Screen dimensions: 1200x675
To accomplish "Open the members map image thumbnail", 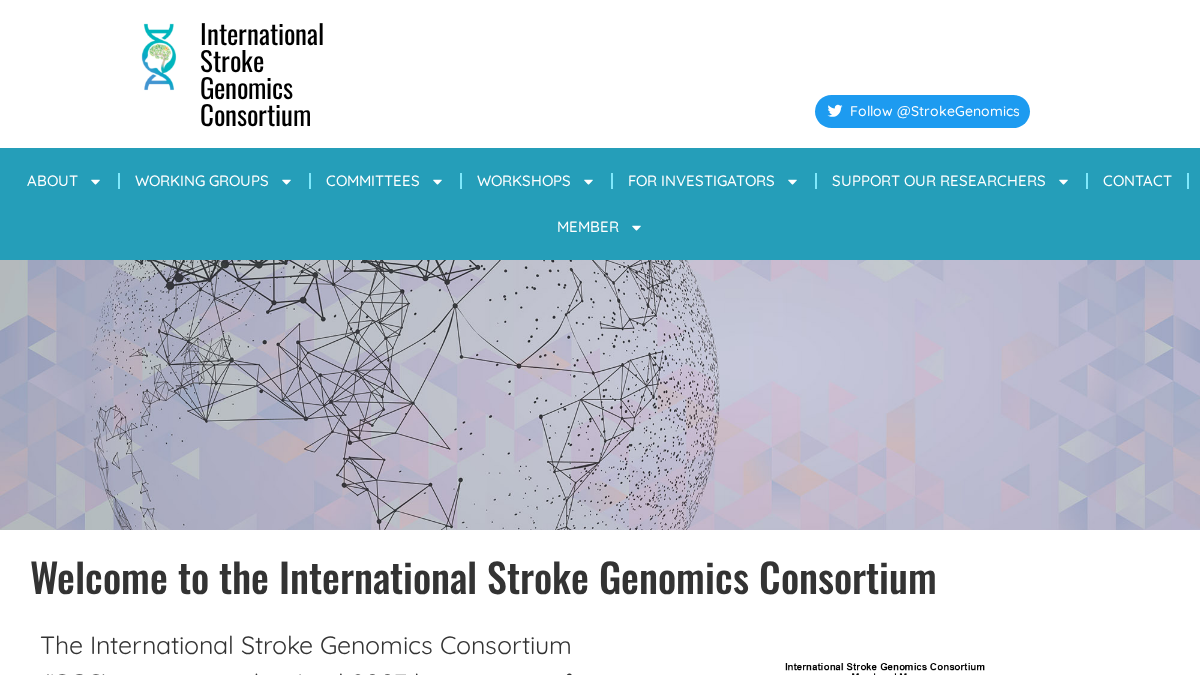I will 885,667.
